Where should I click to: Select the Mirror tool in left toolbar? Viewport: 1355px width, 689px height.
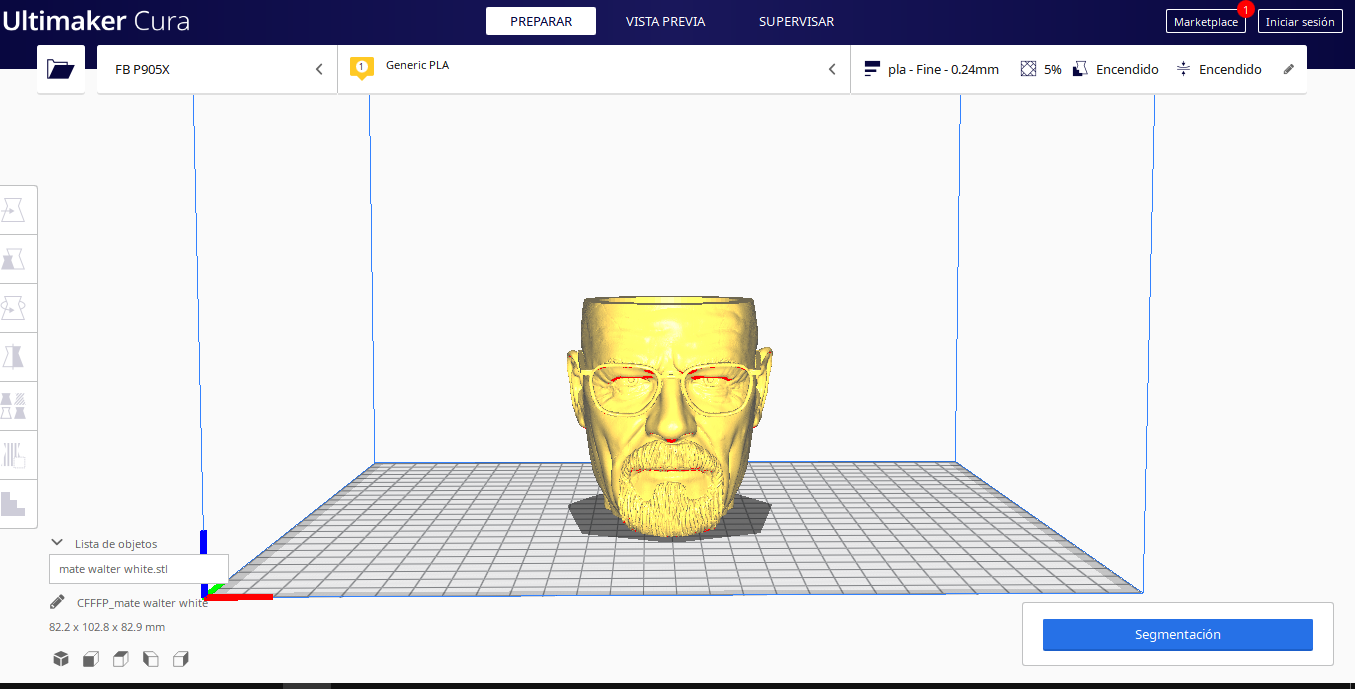point(14,357)
